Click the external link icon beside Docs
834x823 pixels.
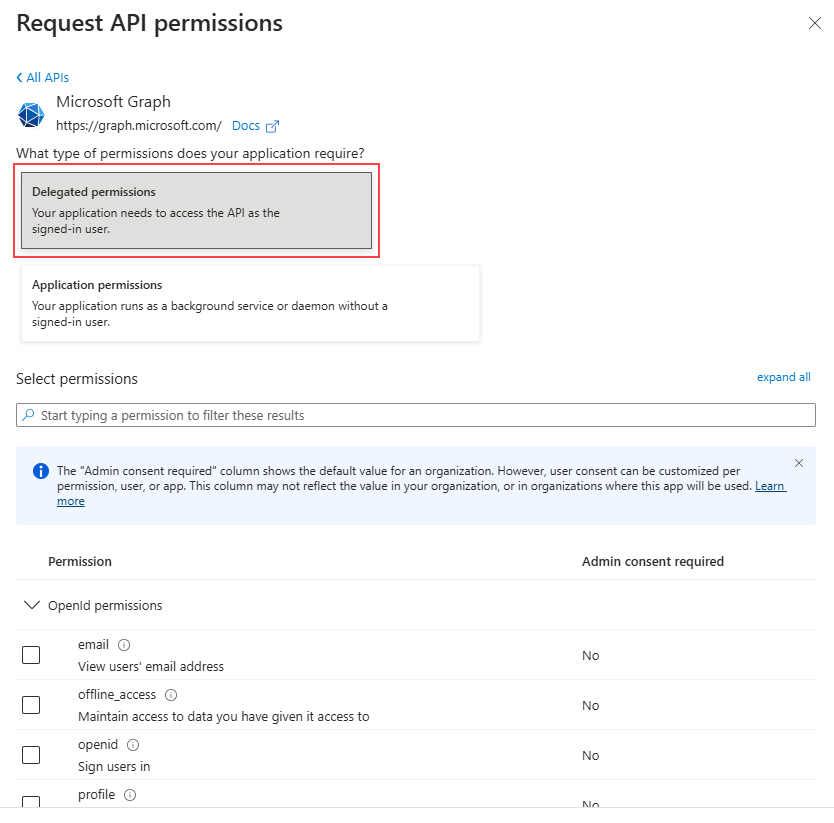click(x=272, y=126)
